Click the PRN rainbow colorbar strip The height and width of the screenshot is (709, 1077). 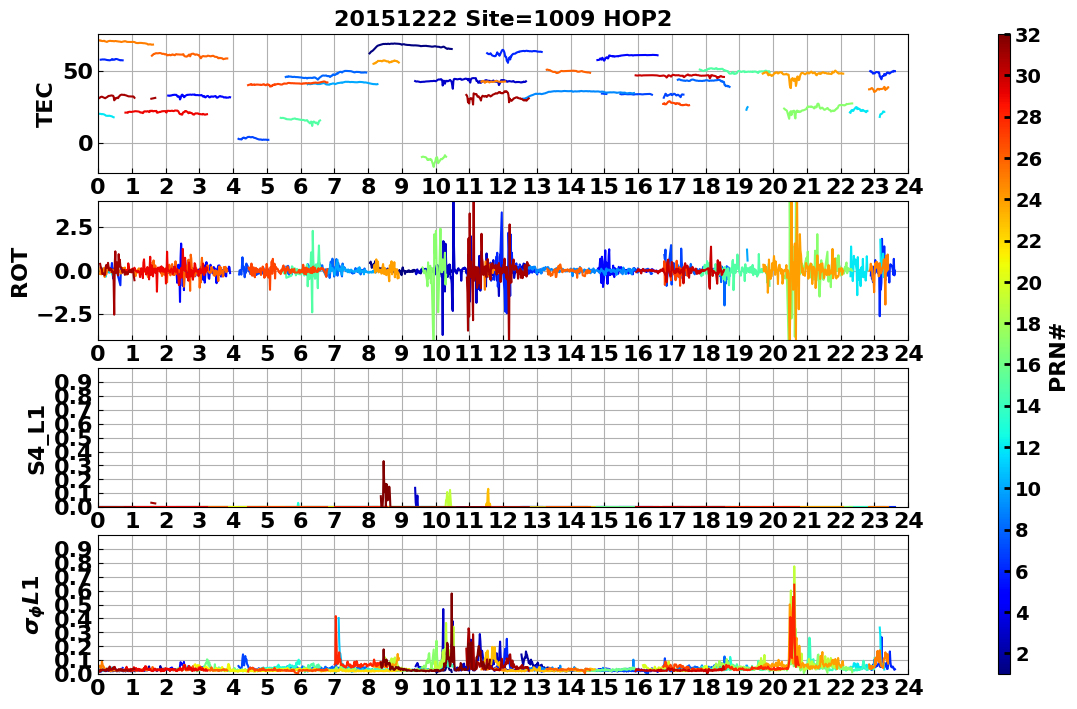[x=1004, y=354]
